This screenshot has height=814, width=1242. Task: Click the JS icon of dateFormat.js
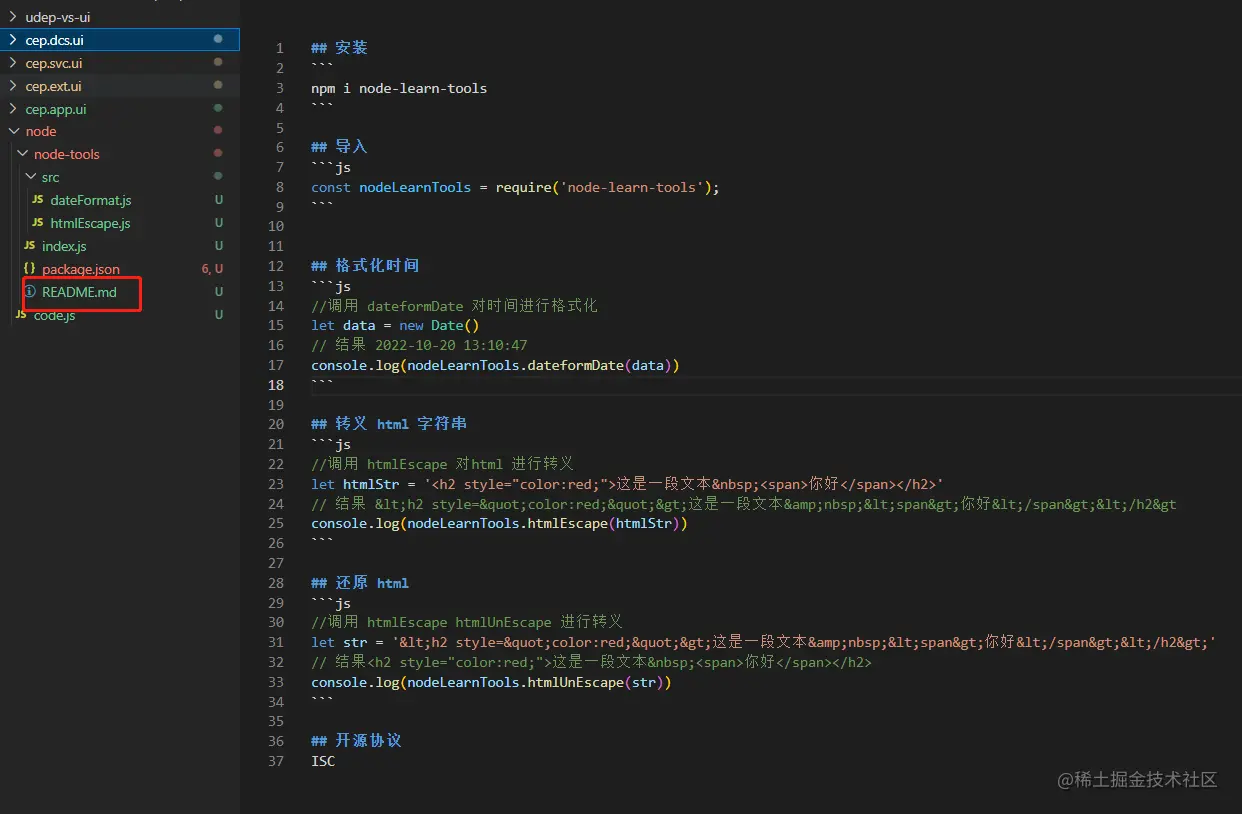pos(38,200)
